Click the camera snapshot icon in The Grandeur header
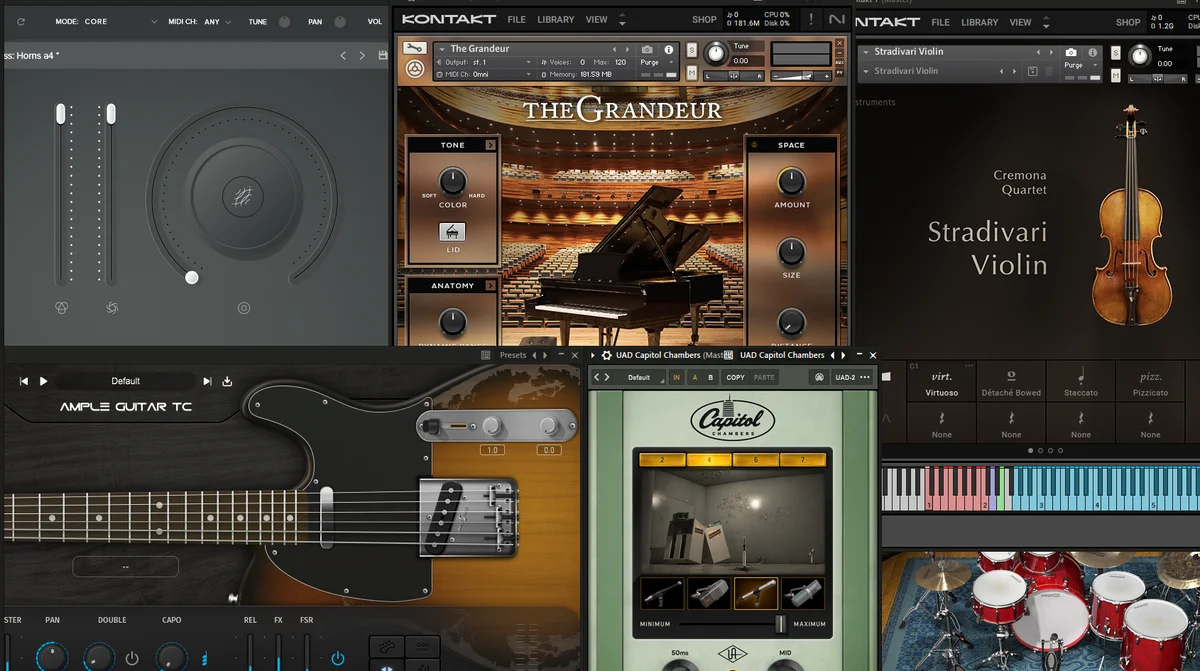This screenshot has height=671, width=1200. (647, 49)
